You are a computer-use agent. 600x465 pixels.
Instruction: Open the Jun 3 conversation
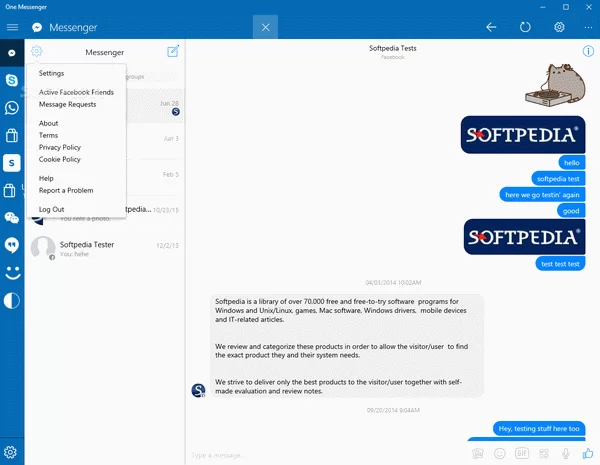(x=155, y=141)
